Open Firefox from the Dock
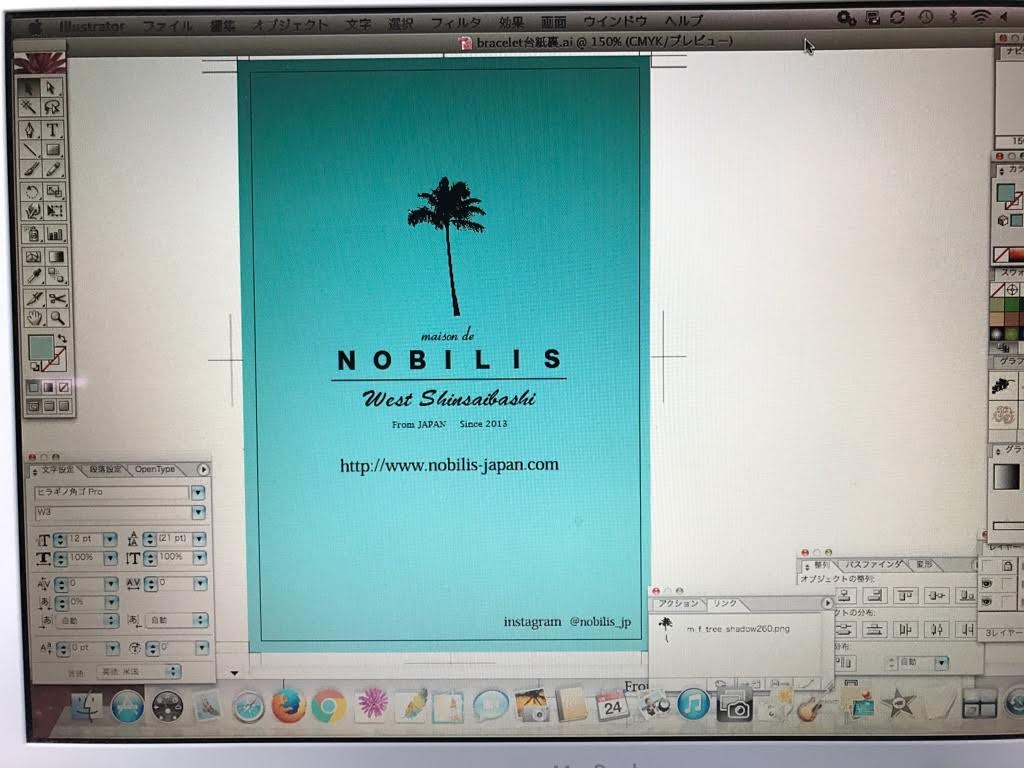The image size is (1024, 768). [288, 706]
